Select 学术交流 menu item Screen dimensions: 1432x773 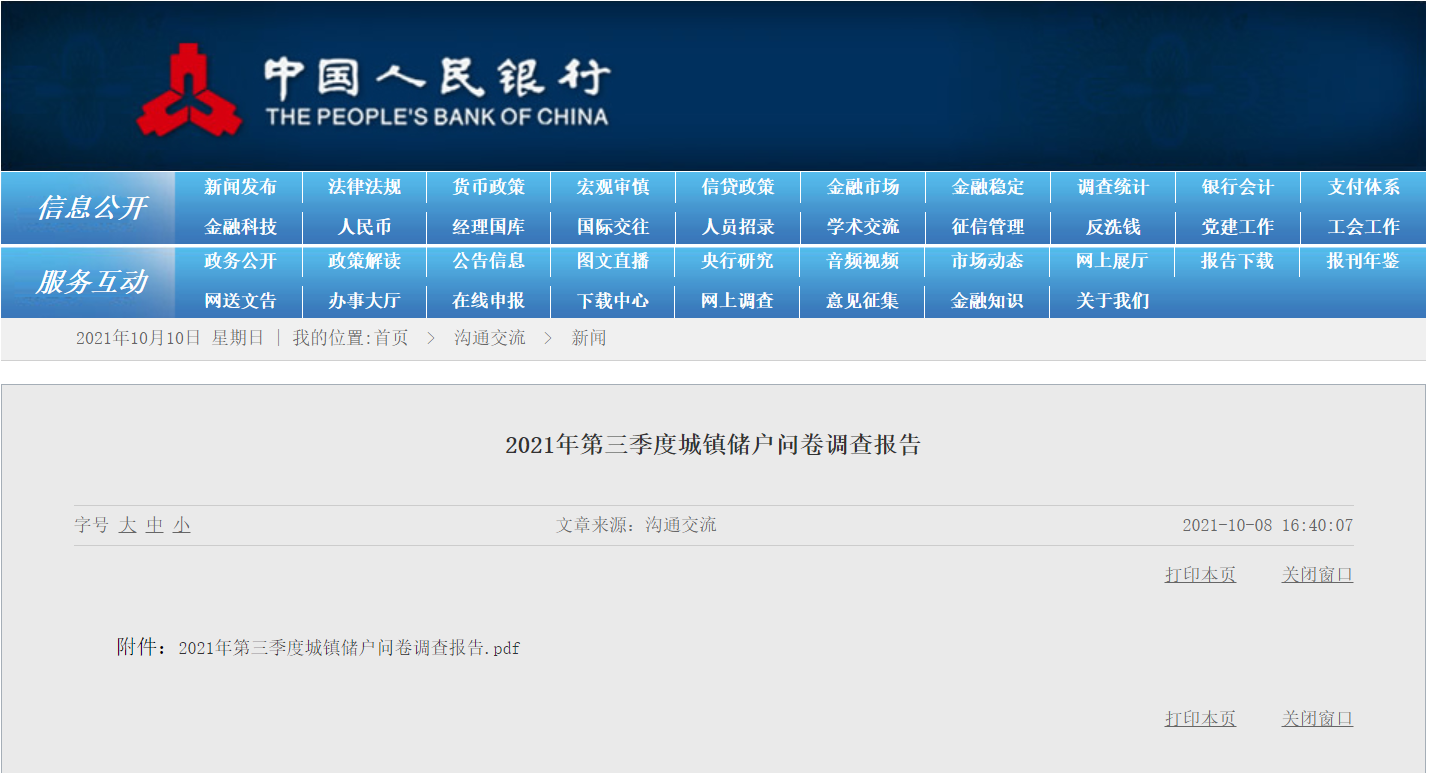coord(863,227)
